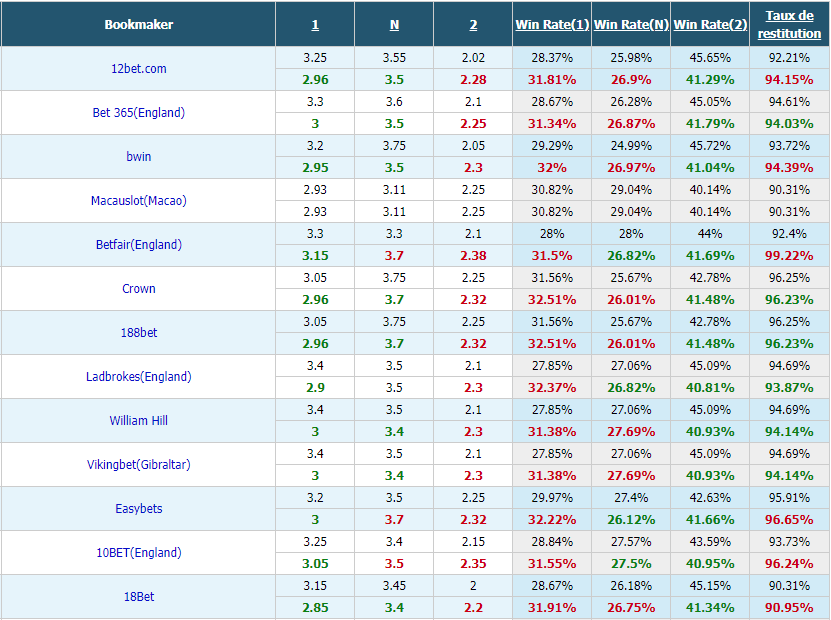831x620 pixels.
Task: Select 12bet.com current odds 2.28
Action: click(473, 79)
